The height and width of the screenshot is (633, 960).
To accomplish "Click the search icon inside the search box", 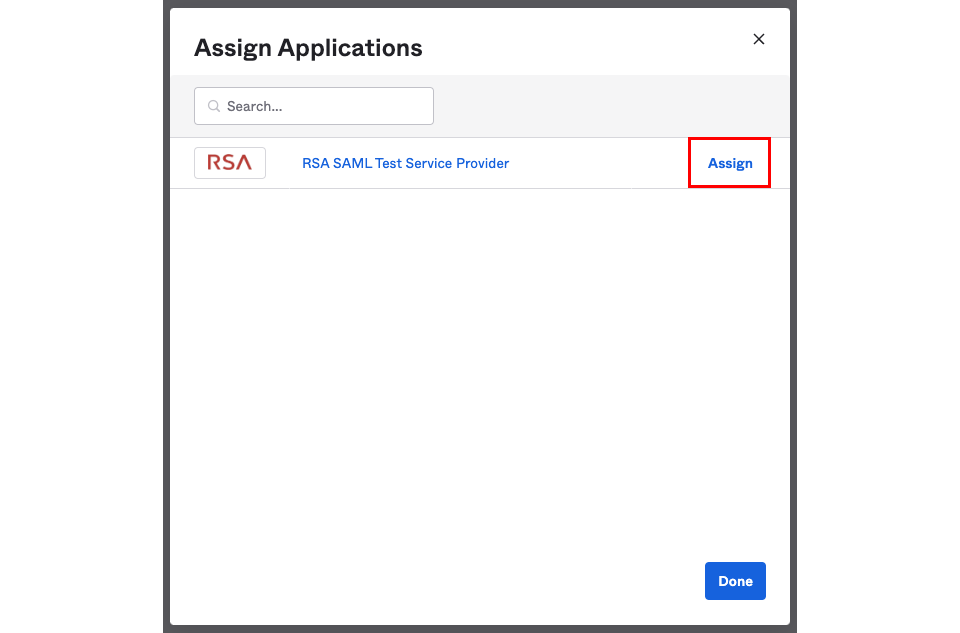I will tap(213, 106).
